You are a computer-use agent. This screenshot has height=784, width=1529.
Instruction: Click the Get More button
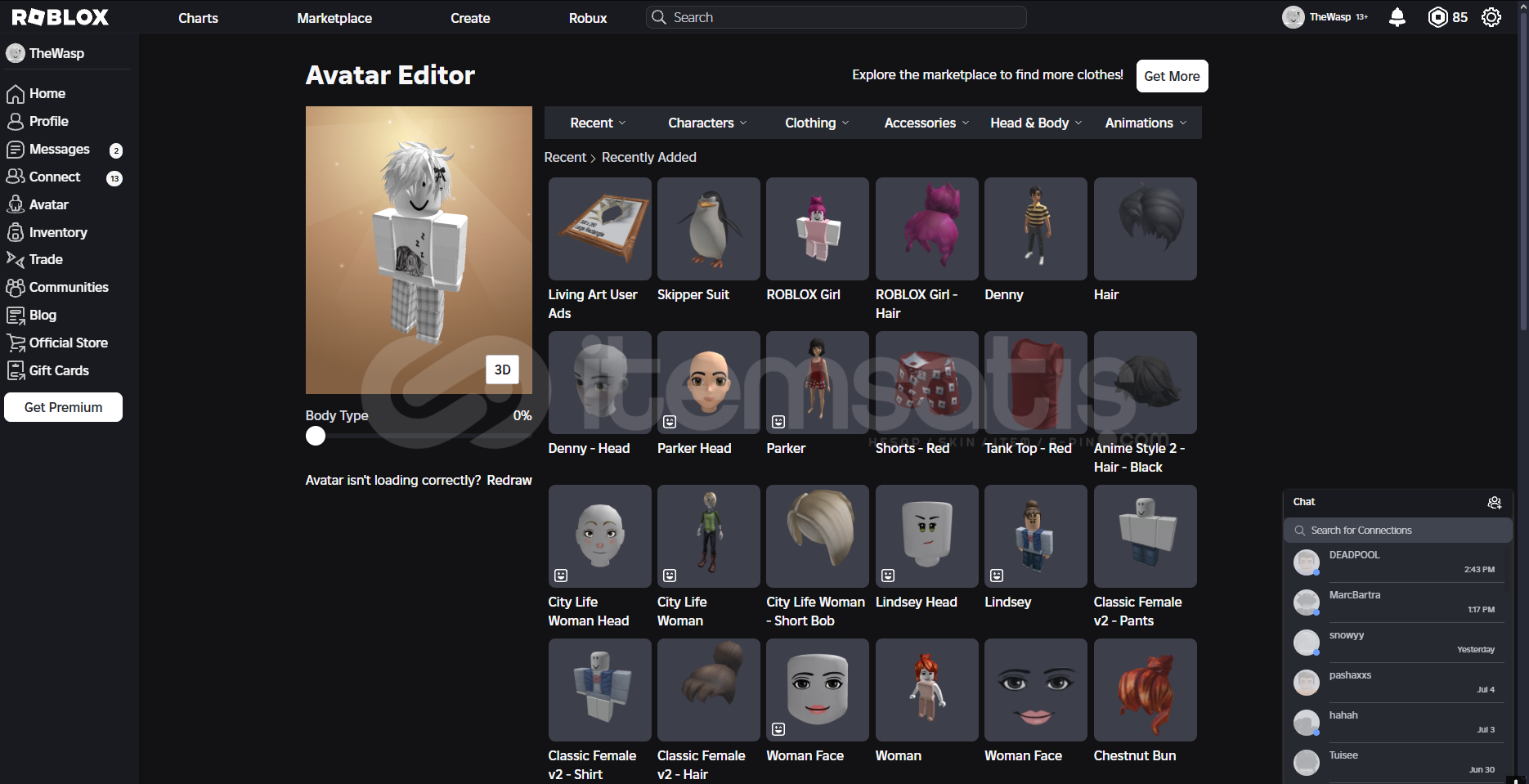click(x=1172, y=76)
